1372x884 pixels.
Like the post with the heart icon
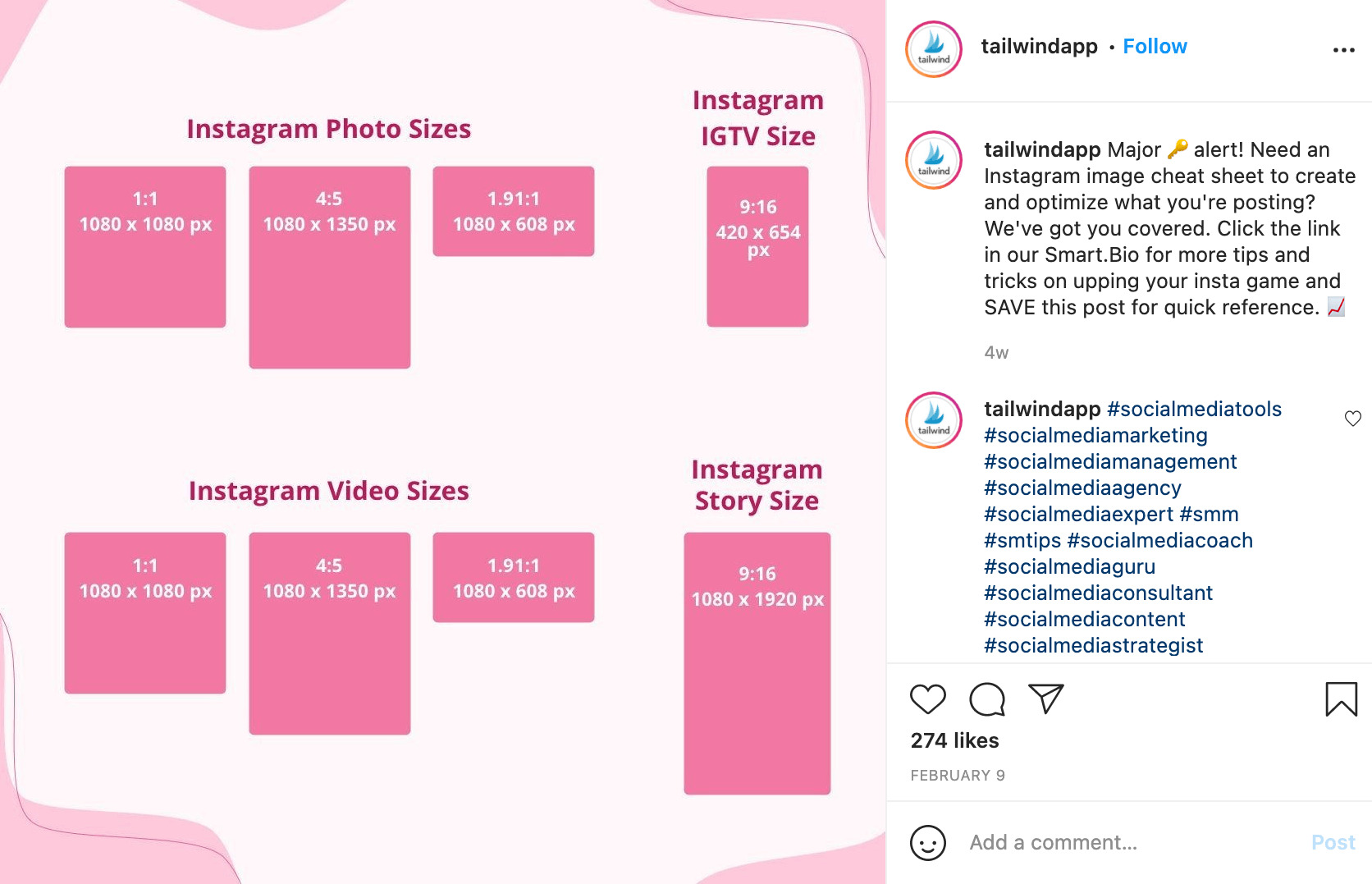click(928, 699)
